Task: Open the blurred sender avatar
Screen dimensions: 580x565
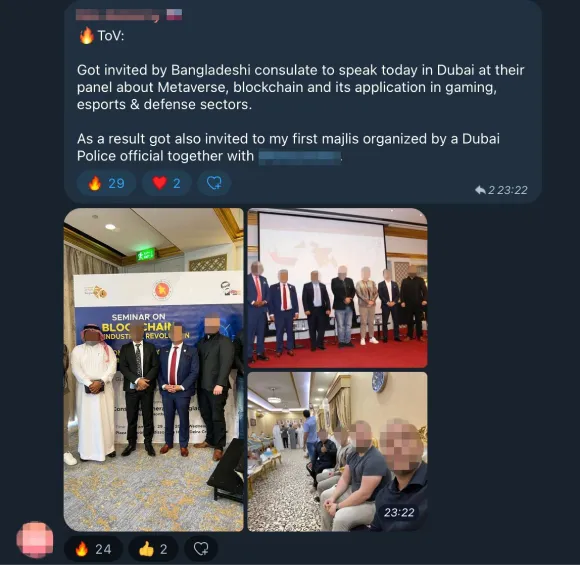Action: (35, 540)
